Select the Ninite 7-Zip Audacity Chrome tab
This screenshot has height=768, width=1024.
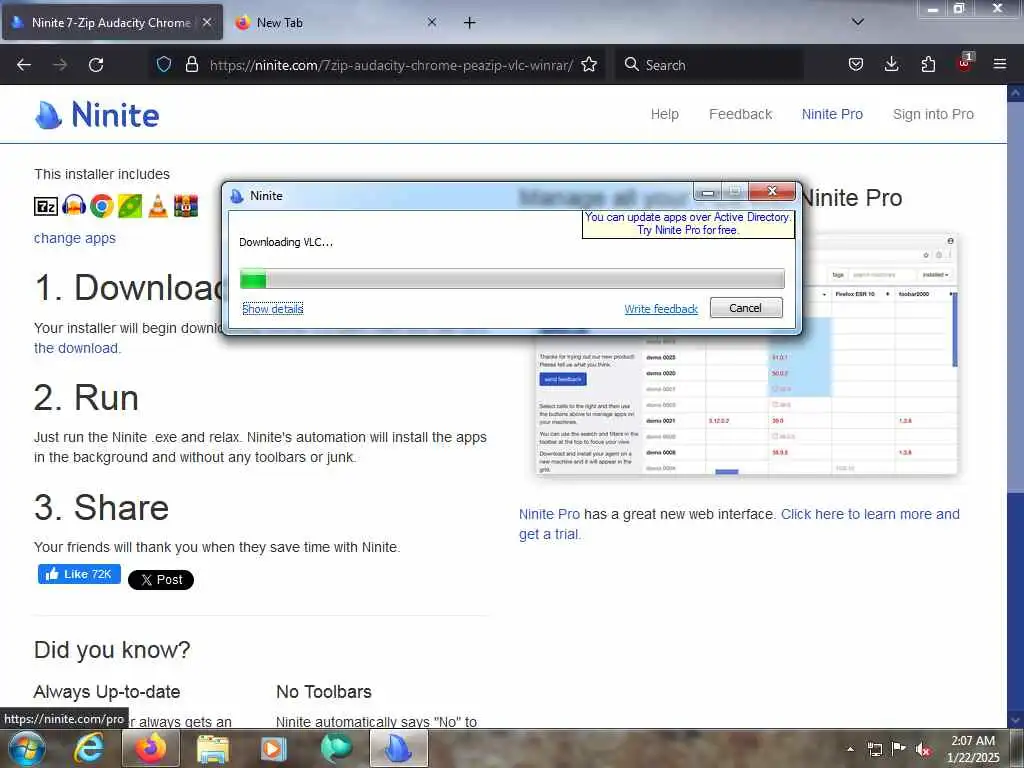coord(112,23)
